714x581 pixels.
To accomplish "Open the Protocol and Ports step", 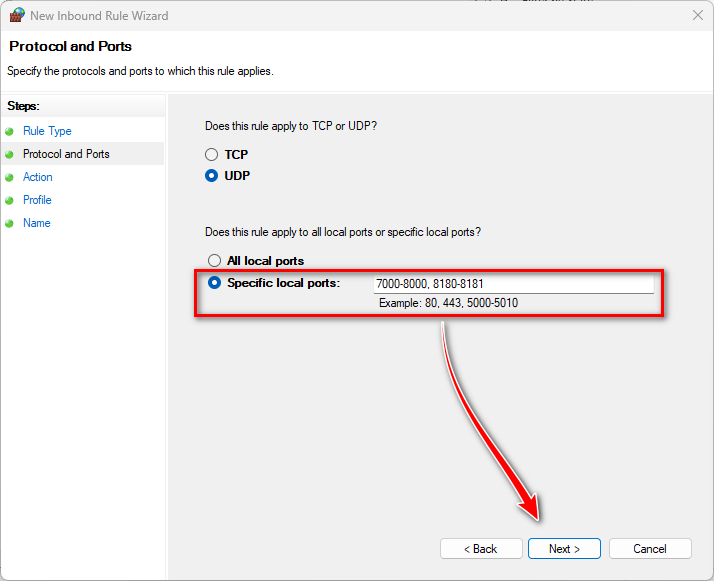I will point(66,154).
